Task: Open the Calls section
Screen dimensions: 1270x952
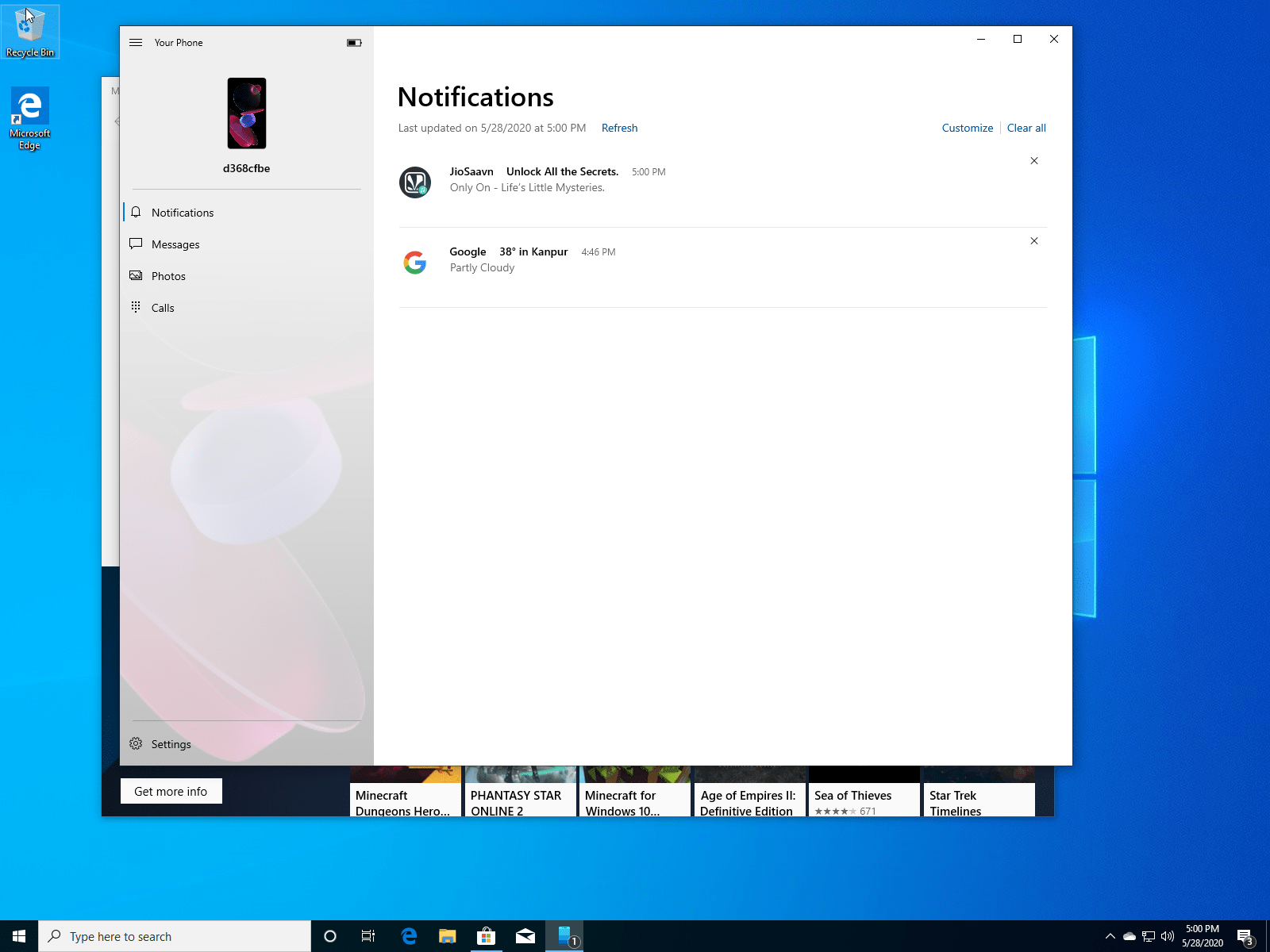Action: point(163,308)
